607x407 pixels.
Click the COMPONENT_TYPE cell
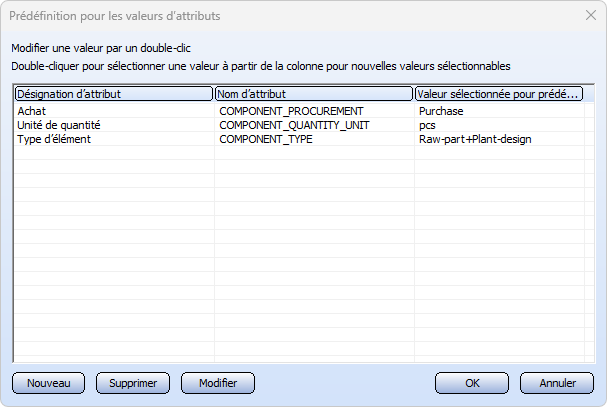pyautogui.click(x=266, y=139)
